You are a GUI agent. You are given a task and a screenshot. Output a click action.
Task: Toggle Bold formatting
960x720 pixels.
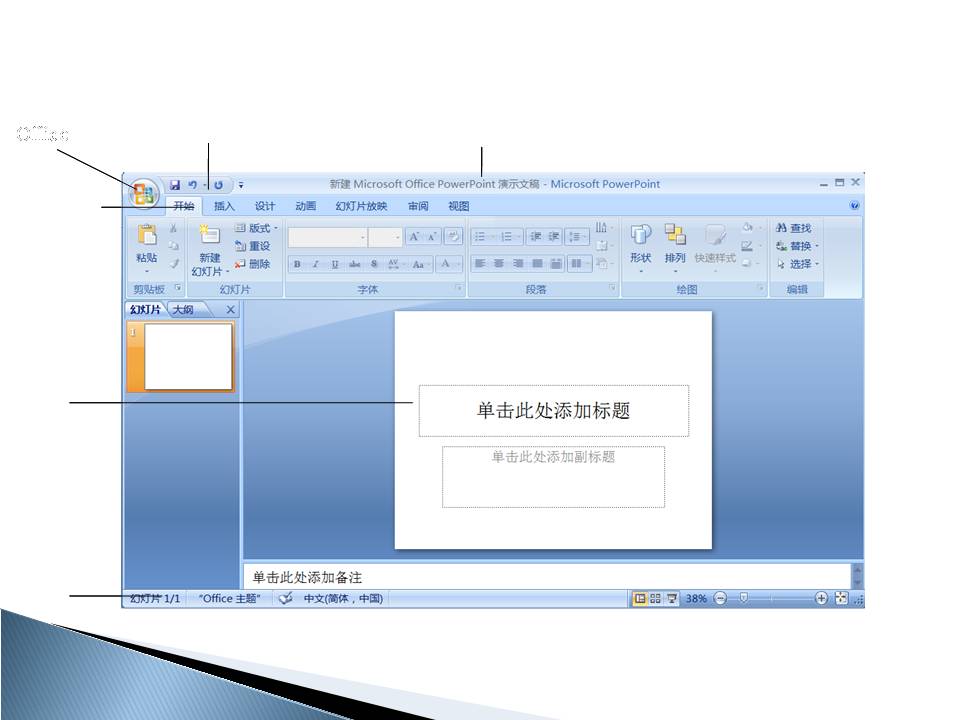297,264
